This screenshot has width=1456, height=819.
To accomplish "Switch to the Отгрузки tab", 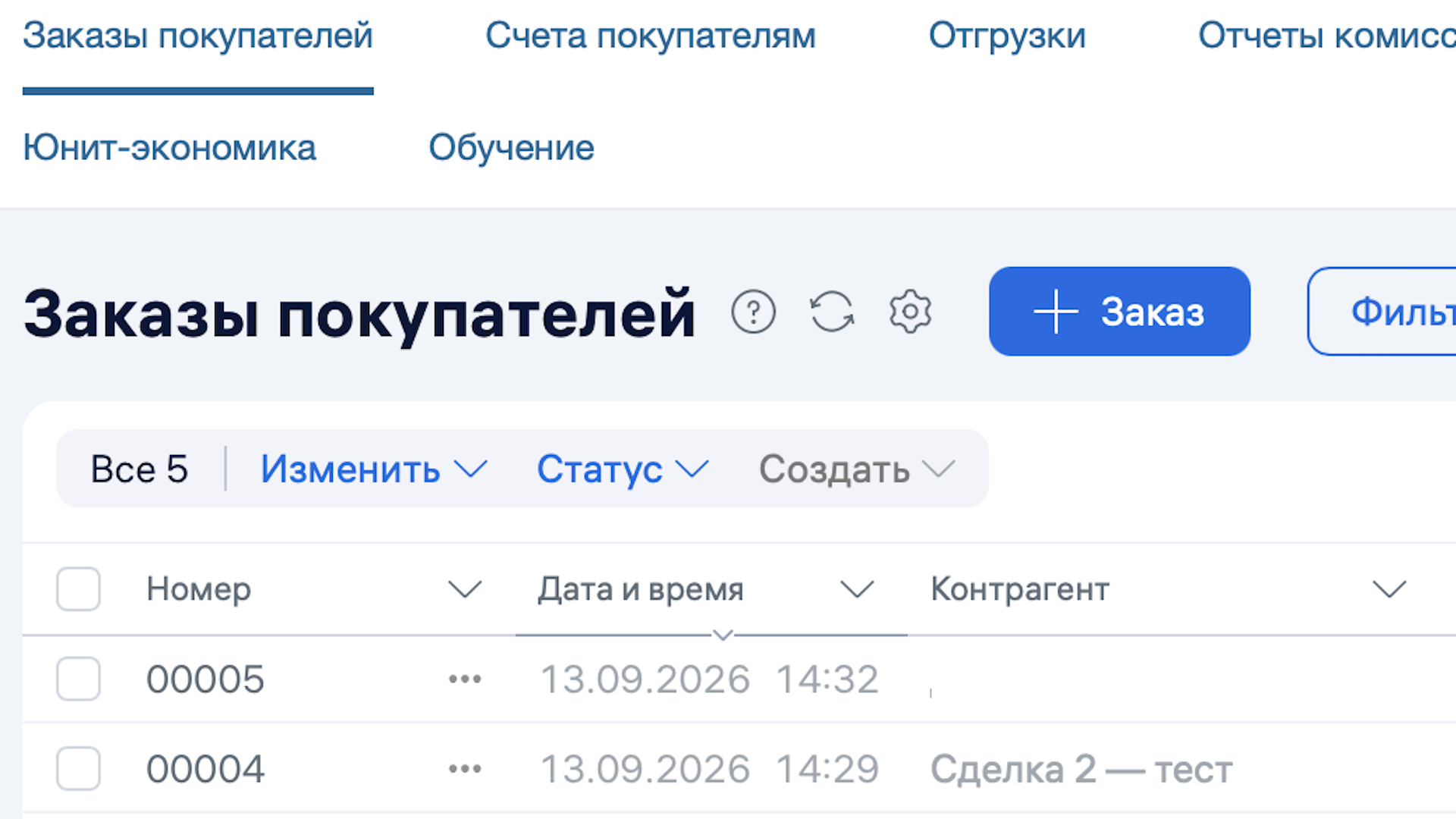I will tap(1007, 36).
